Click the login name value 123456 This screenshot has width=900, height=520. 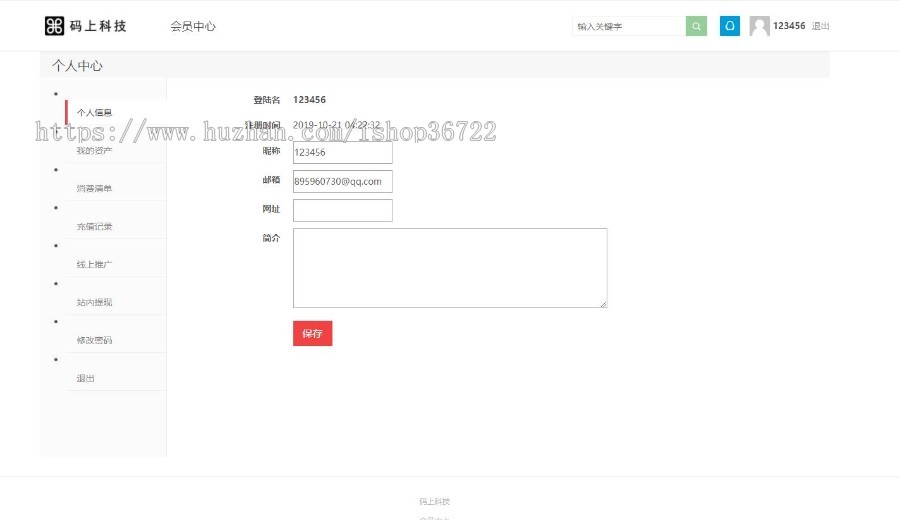pyautogui.click(x=309, y=100)
